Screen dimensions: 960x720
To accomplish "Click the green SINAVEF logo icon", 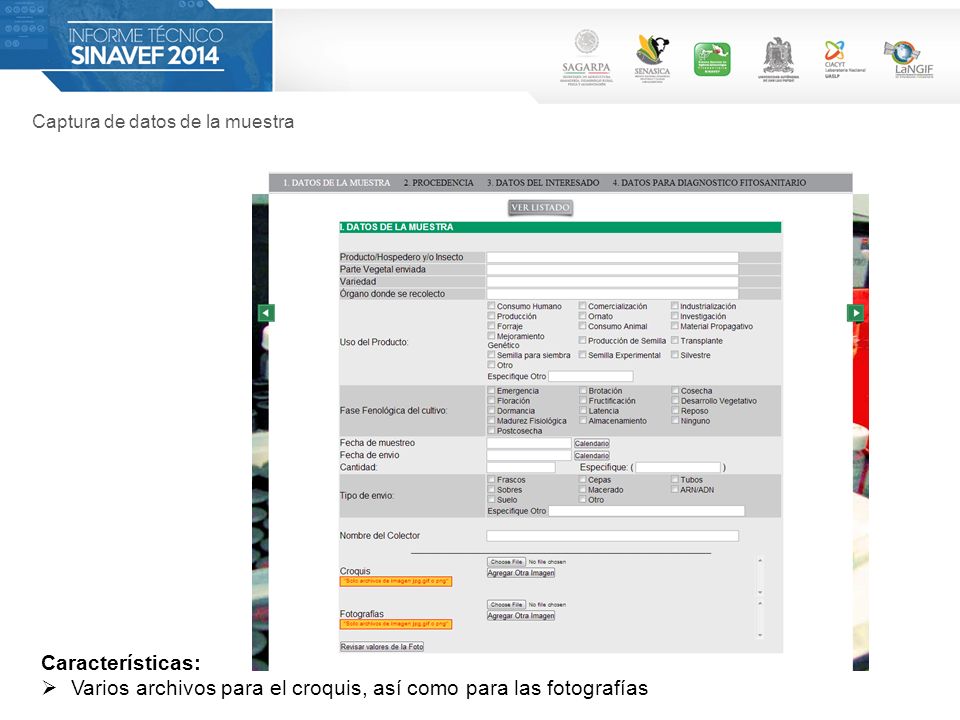I will pyautogui.click(x=712, y=59).
